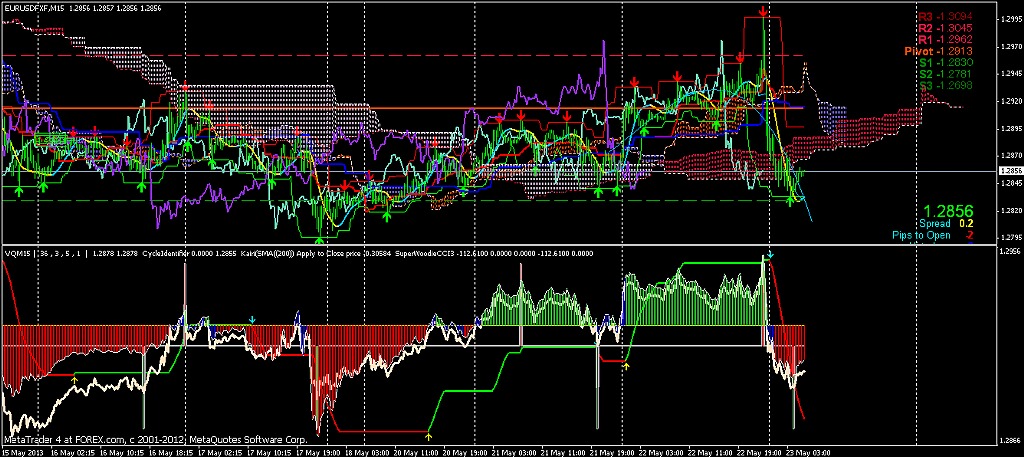Click the large green 1.2856 price readout
Image resolution: width=1024 pixels, height=457 pixels.
(948, 211)
